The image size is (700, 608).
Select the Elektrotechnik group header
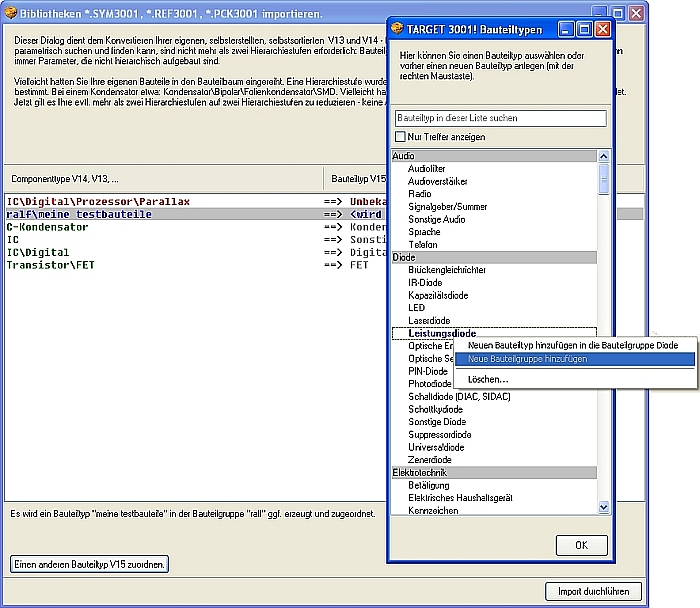pyautogui.click(x=493, y=472)
